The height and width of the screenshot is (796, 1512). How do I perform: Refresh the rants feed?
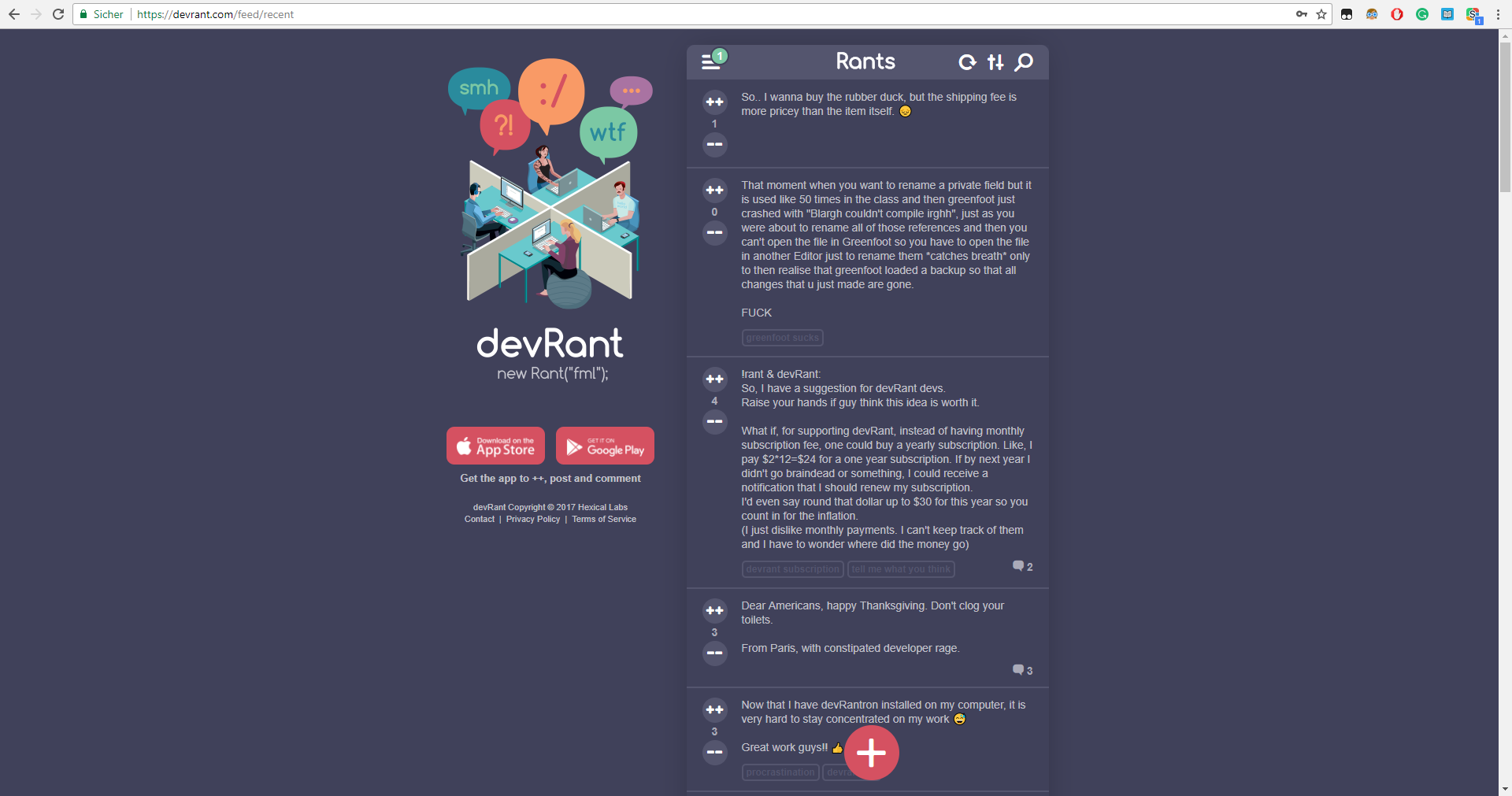coord(968,61)
